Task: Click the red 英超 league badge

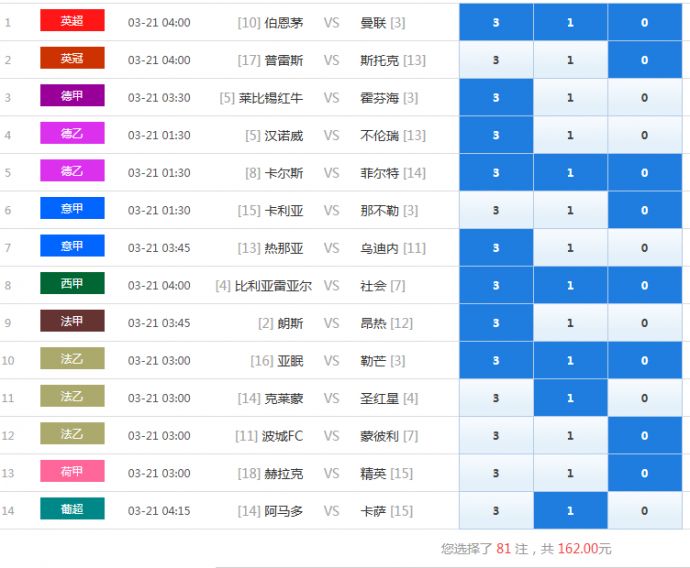Action: 72,21
